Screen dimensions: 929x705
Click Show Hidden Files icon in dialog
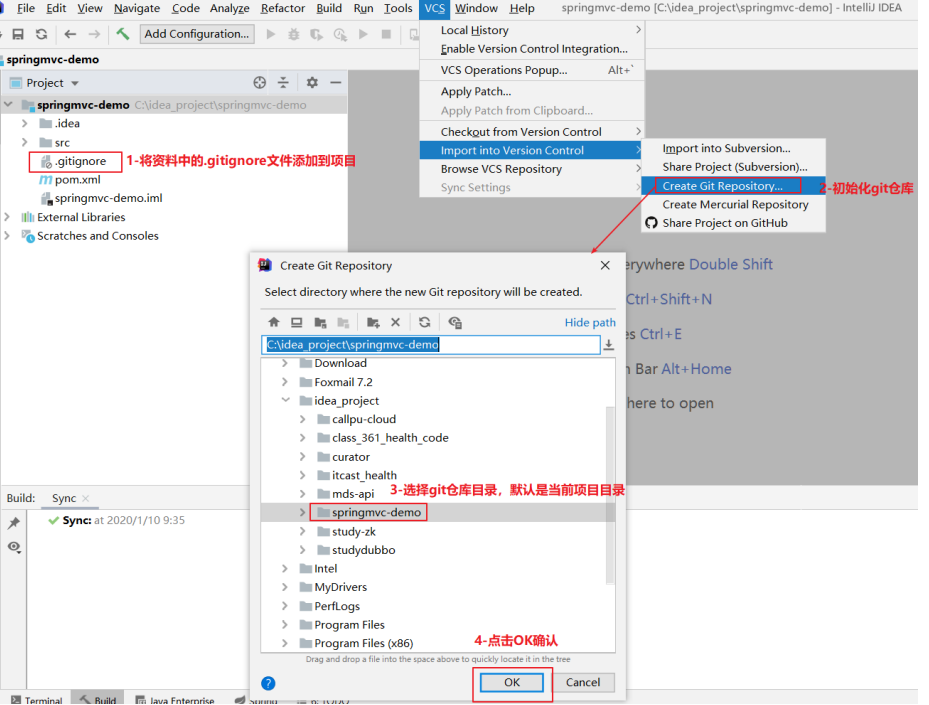click(x=455, y=322)
